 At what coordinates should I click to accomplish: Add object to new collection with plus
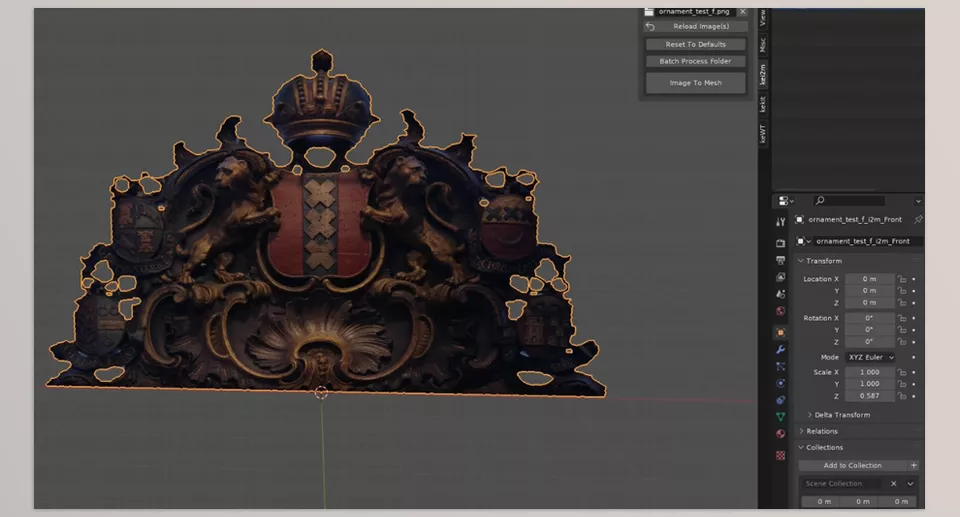(x=913, y=466)
